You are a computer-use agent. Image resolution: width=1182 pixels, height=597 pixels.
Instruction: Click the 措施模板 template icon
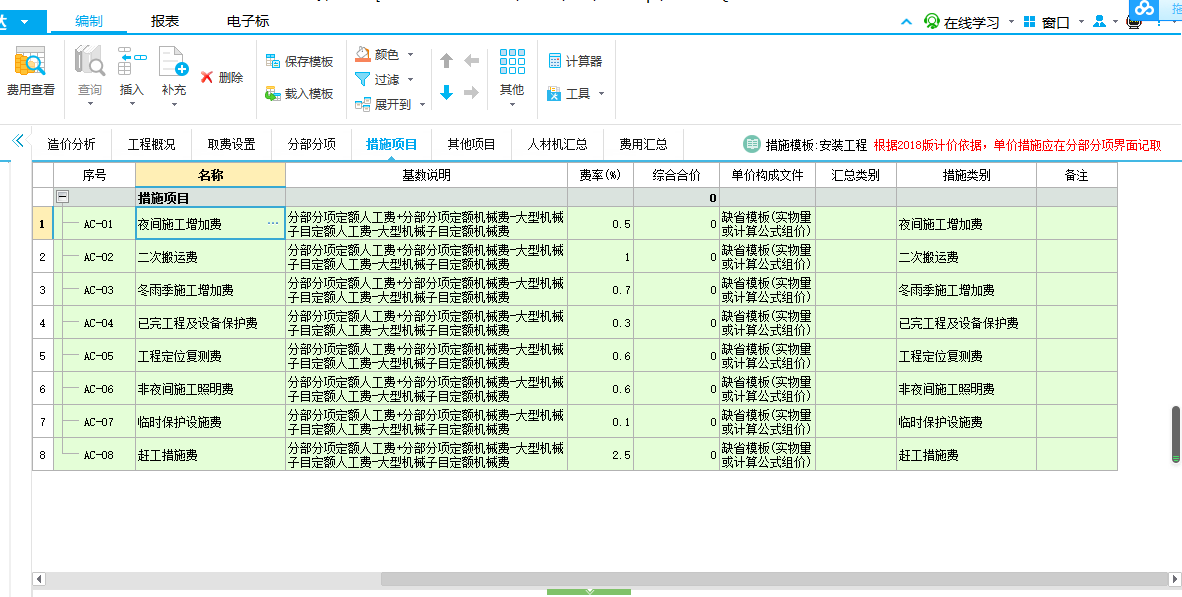(752, 144)
